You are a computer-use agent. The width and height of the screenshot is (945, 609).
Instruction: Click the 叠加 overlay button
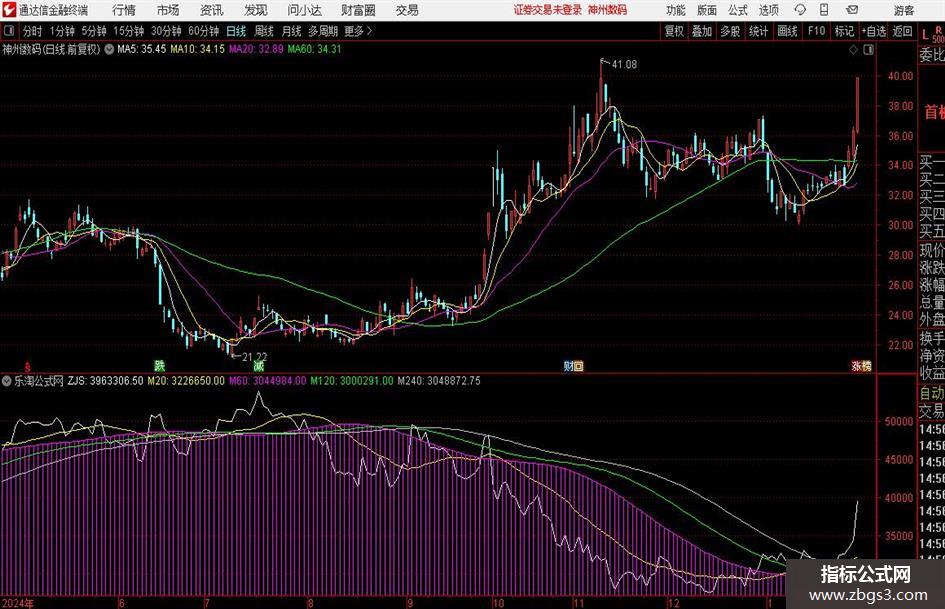pyautogui.click(x=702, y=31)
